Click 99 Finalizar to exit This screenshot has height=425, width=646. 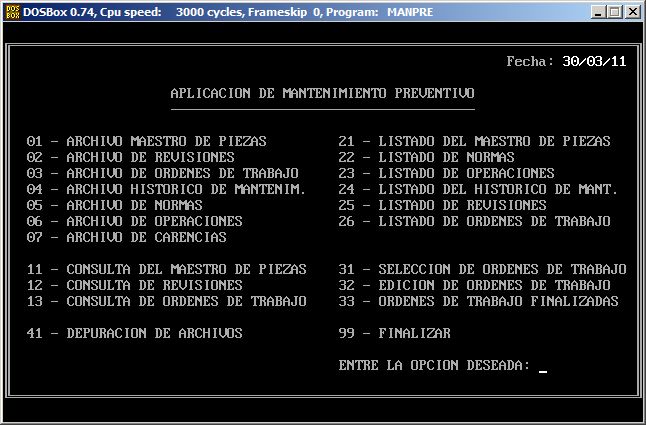click(x=394, y=334)
